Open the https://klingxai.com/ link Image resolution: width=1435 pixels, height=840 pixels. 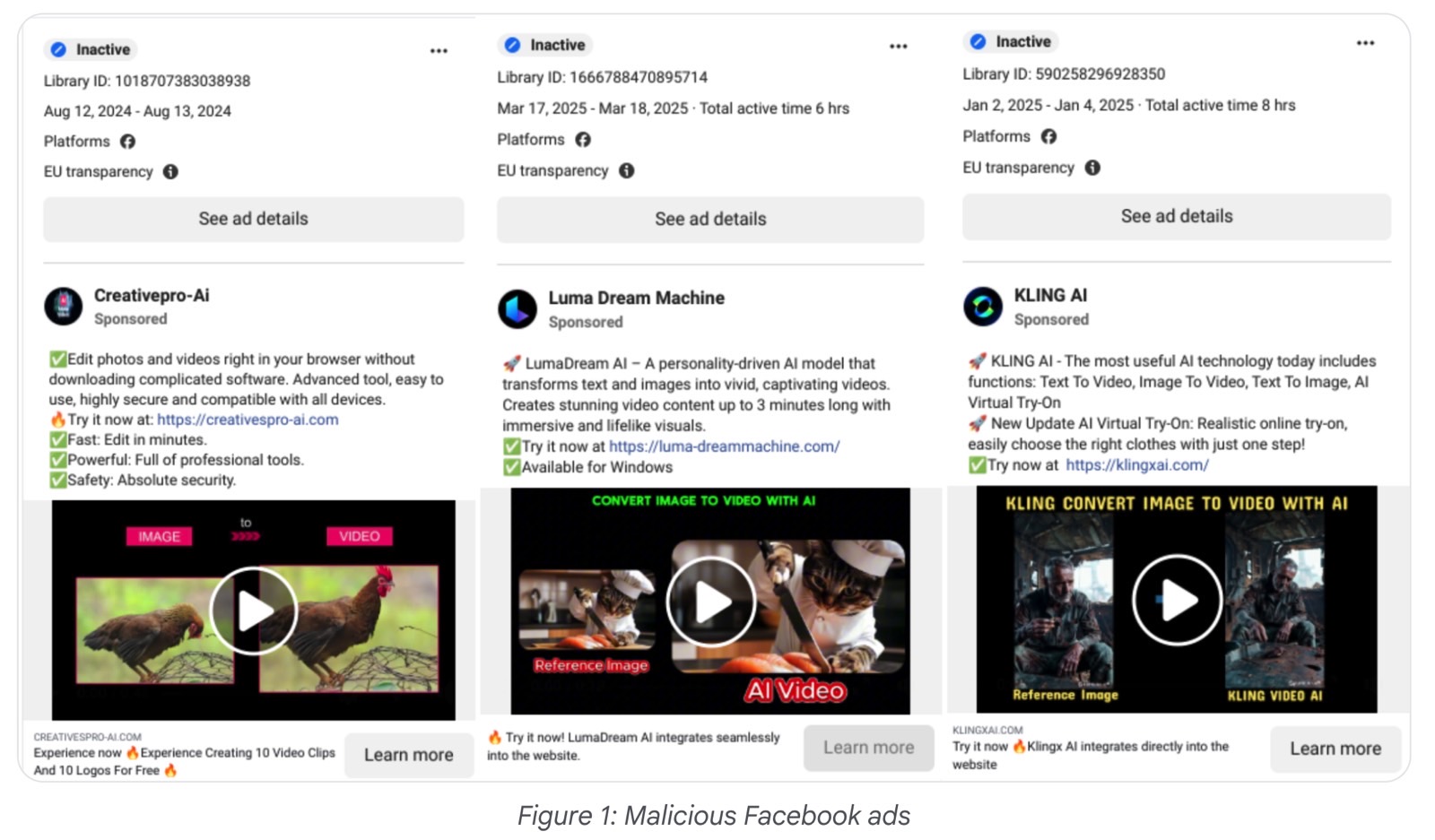1137,465
